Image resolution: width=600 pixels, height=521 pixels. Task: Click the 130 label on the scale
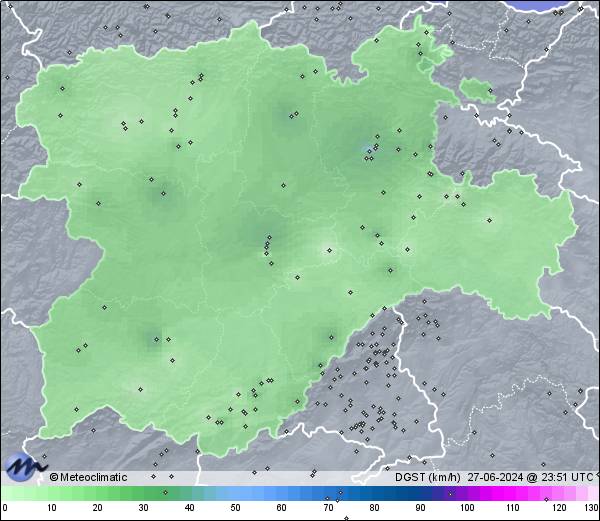592,508
